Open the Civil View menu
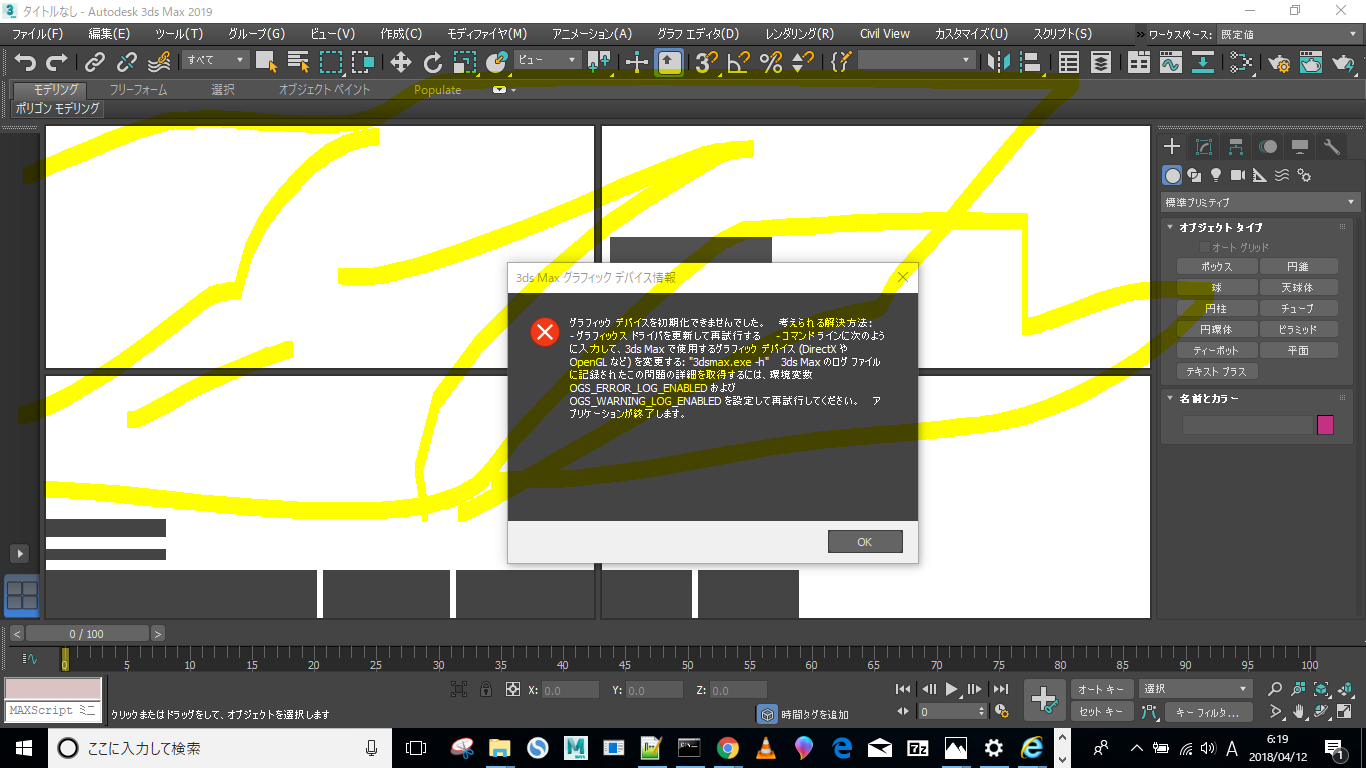Screen dimensions: 1366x768 tap(885, 34)
